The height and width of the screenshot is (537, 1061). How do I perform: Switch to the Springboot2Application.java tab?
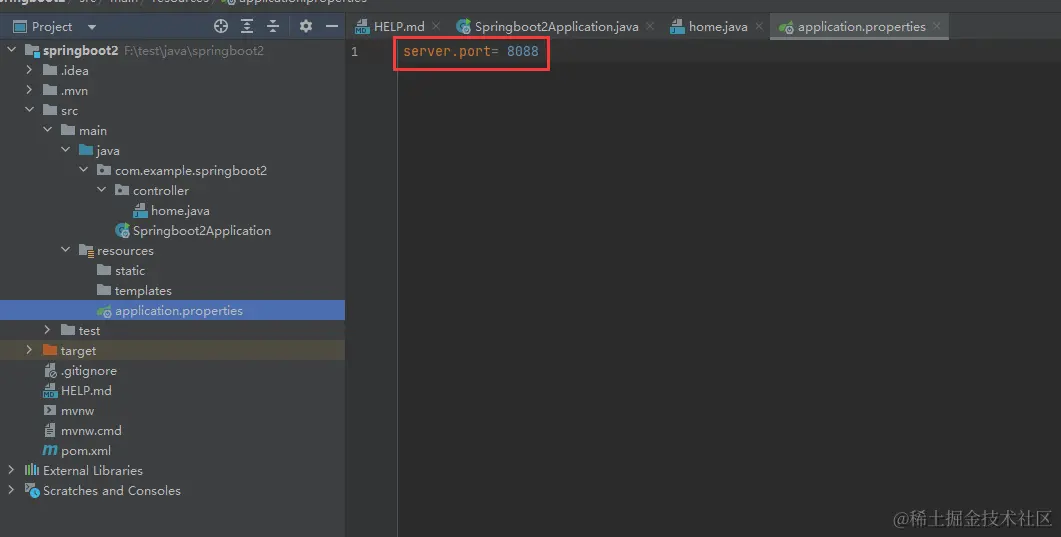[556, 27]
